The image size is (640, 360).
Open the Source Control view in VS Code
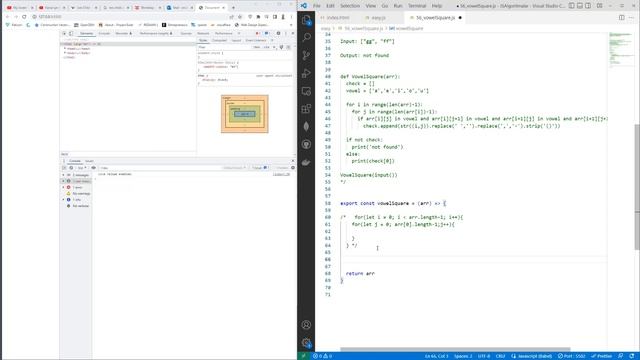[x=306, y=55]
